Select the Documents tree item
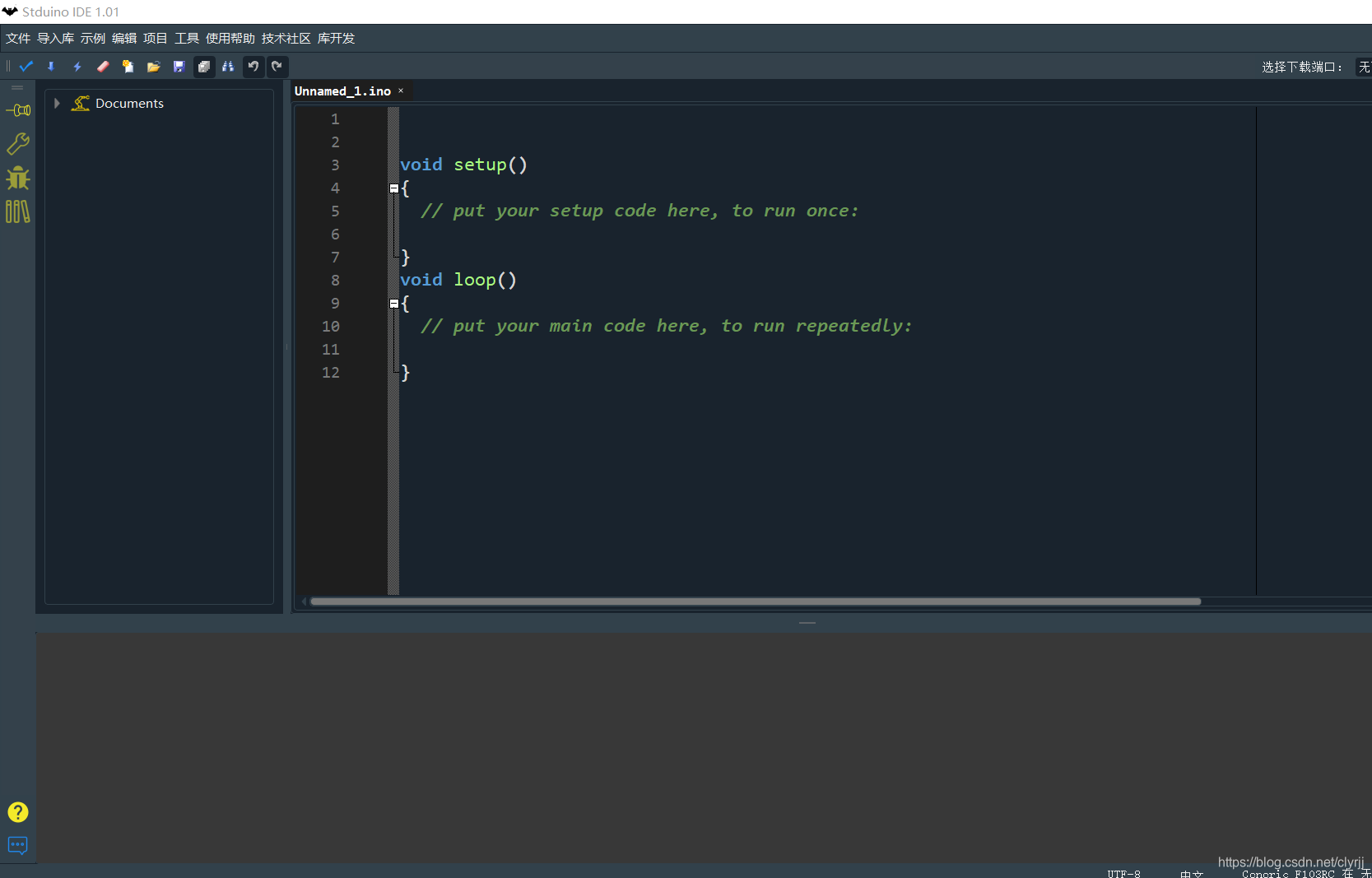This screenshot has height=878, width=1372. pos(129,103)
